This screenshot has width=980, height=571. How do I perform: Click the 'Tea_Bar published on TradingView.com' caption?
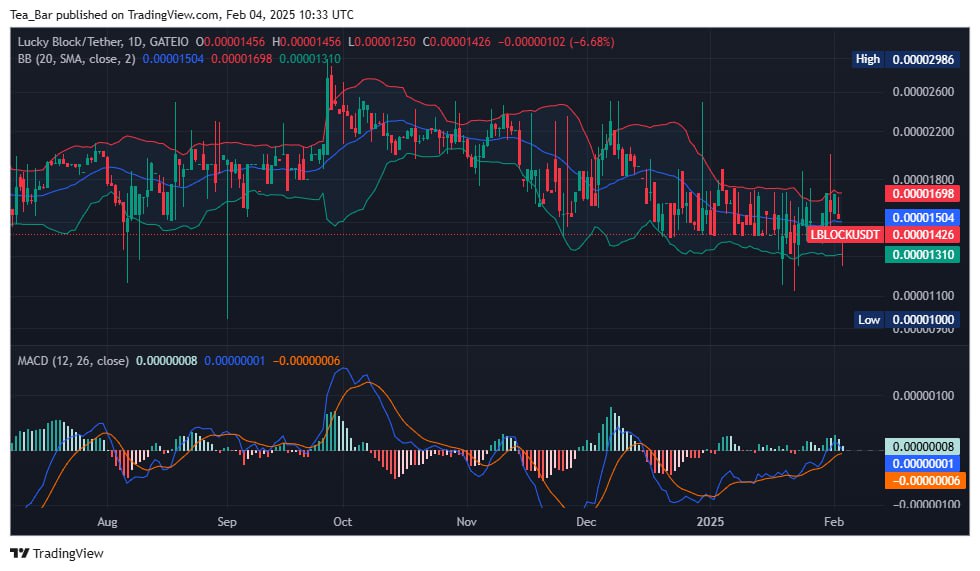coord(114,14)
